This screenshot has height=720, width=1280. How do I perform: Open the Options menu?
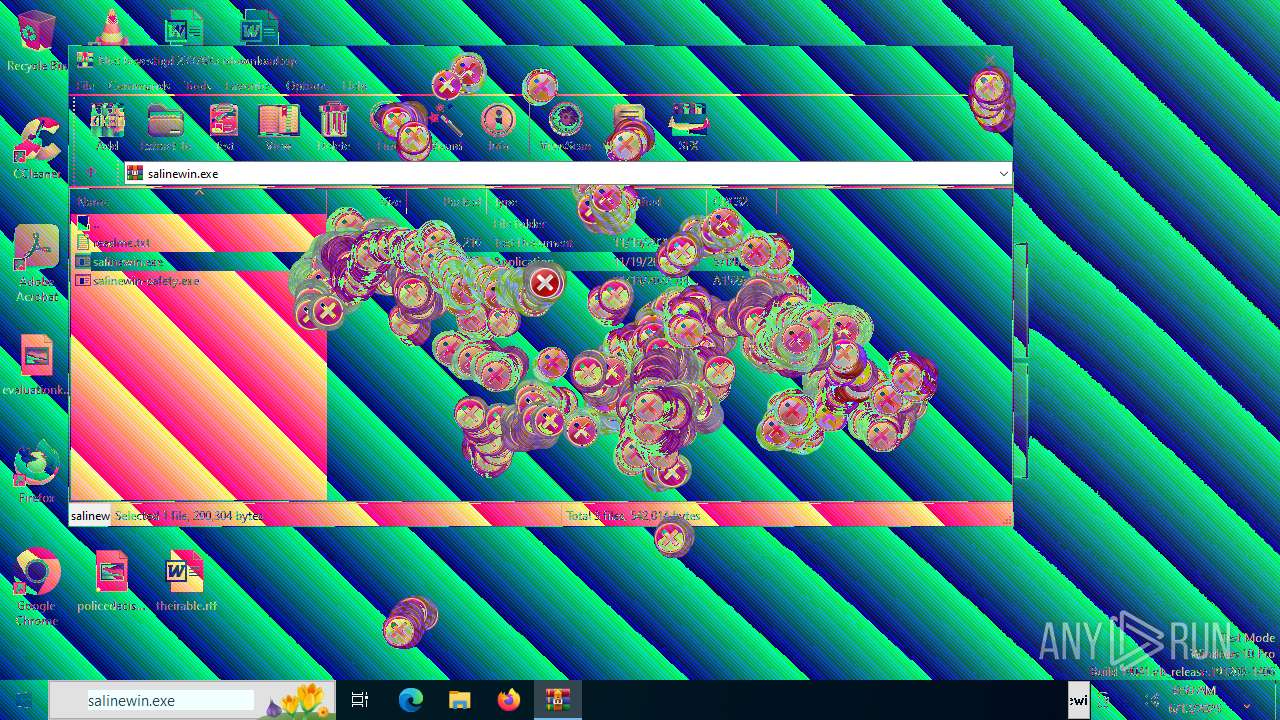[305, 86]
